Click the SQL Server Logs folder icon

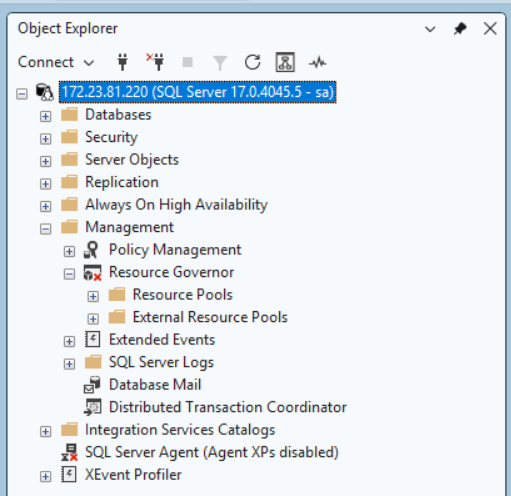click(93, 362)
